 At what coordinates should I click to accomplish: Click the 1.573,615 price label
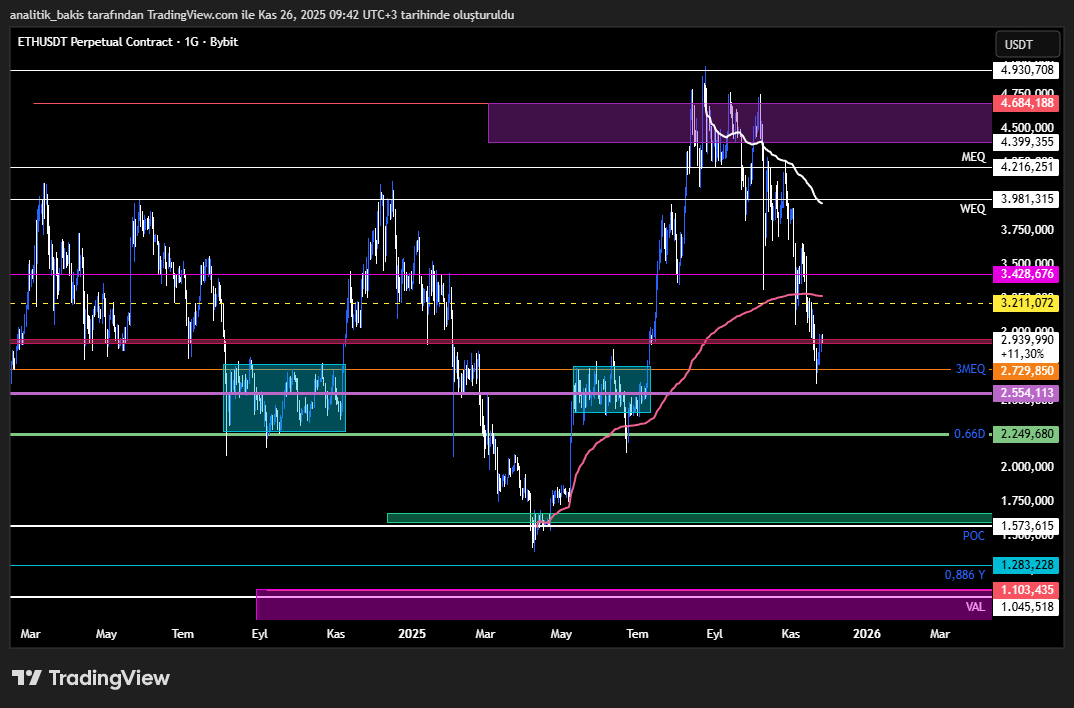pyautogui.click(x=1025, y=526)
